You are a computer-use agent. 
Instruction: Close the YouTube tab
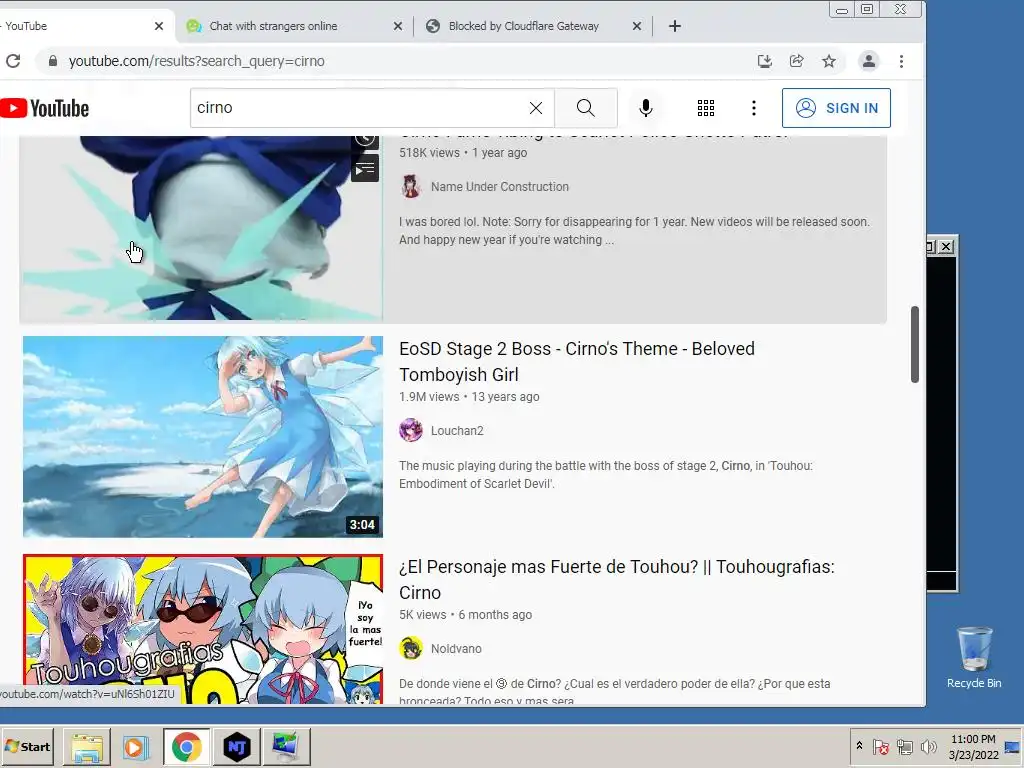click(x=159, y=26)
